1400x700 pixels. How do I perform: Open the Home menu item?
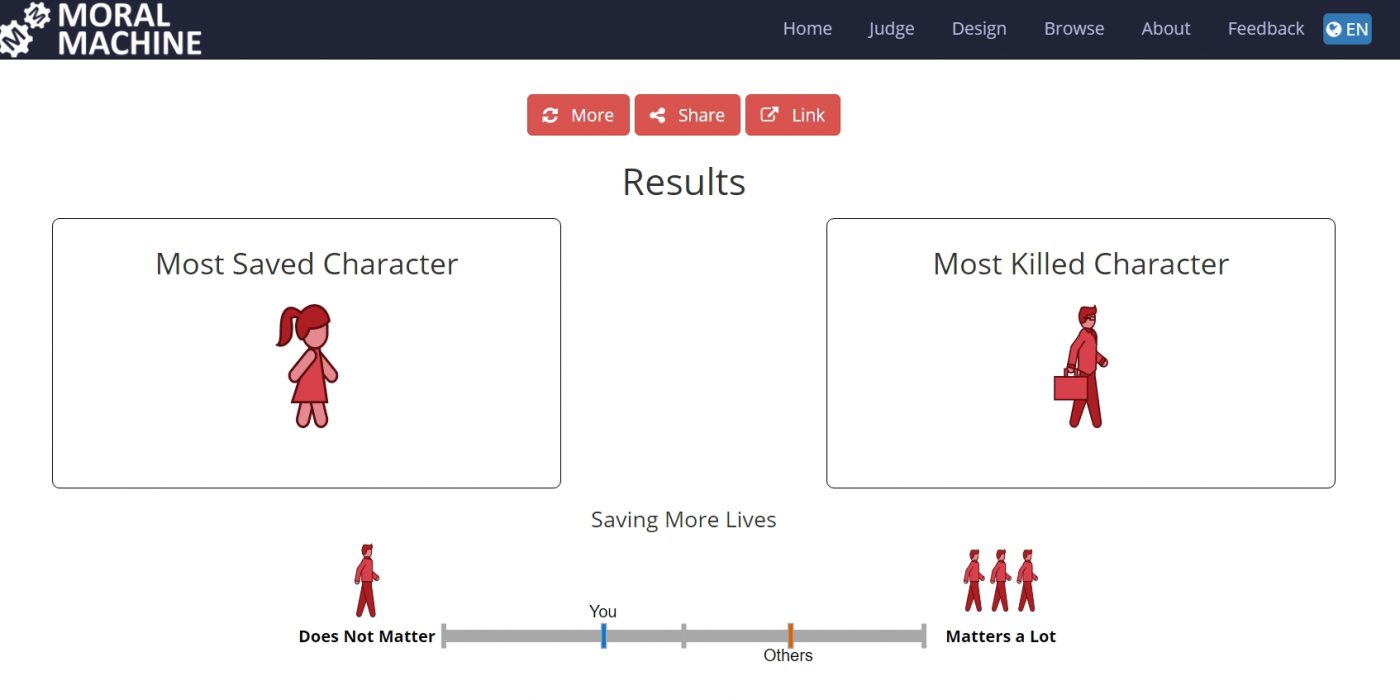(x=807, y=29)
